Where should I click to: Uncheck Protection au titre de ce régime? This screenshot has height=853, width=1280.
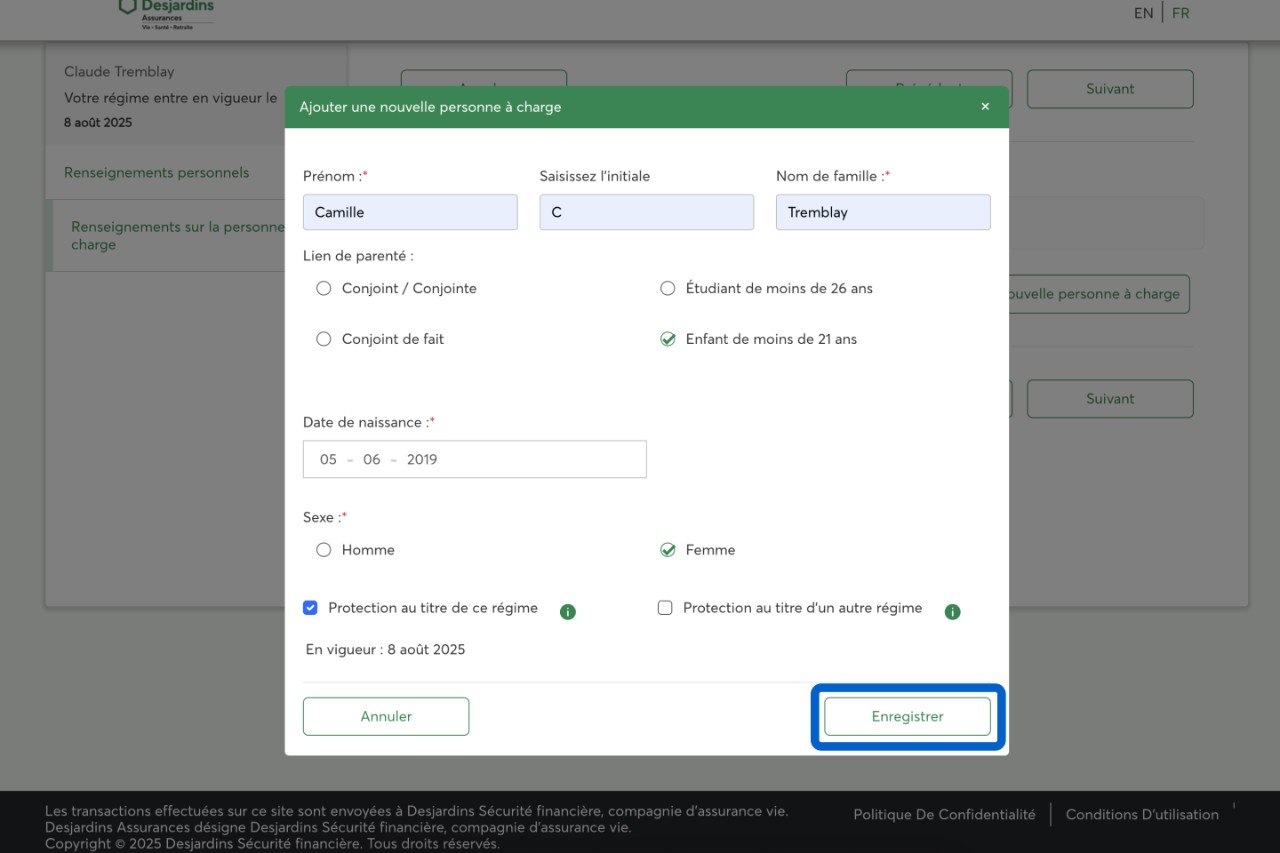click(x=310, y=608)
